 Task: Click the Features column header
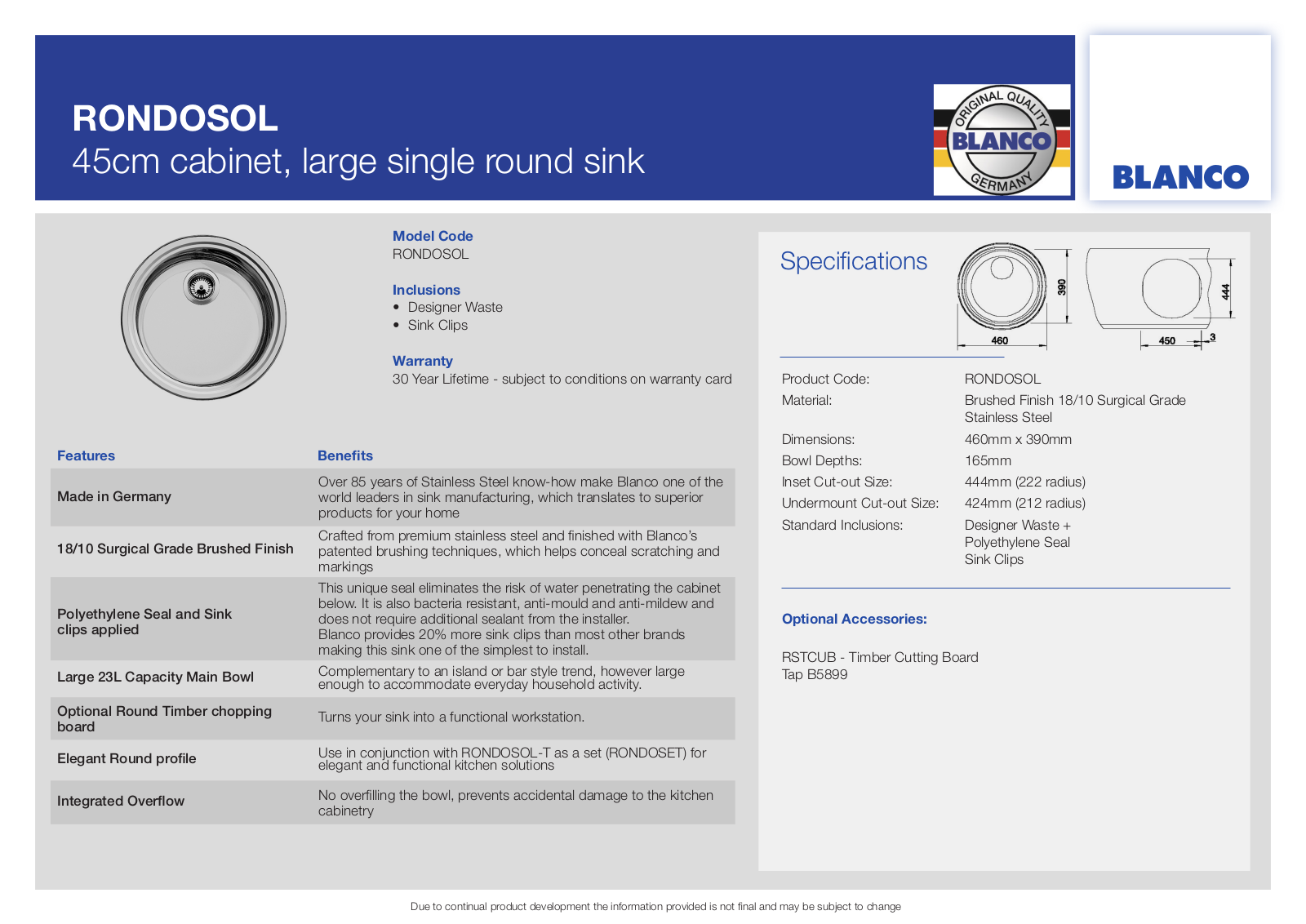click(x=86, y=455)
